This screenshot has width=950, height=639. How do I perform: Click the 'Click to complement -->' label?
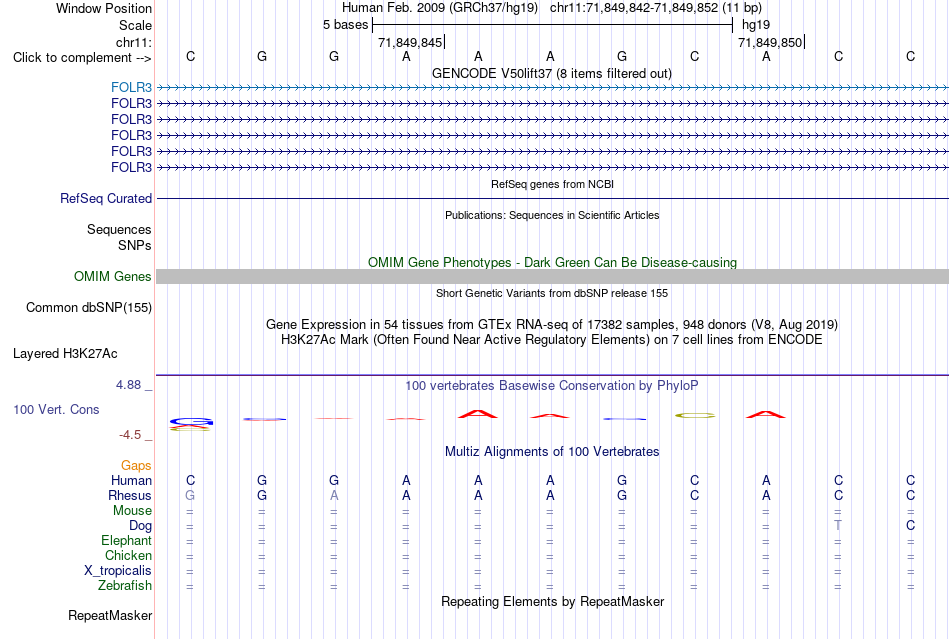point(82,58)
